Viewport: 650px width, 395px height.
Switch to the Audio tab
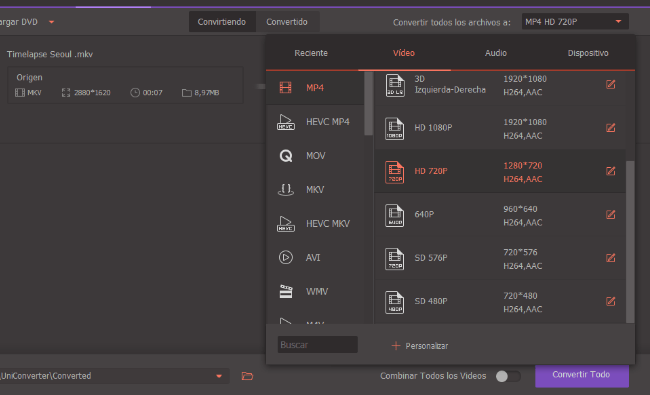coord(496,53)
